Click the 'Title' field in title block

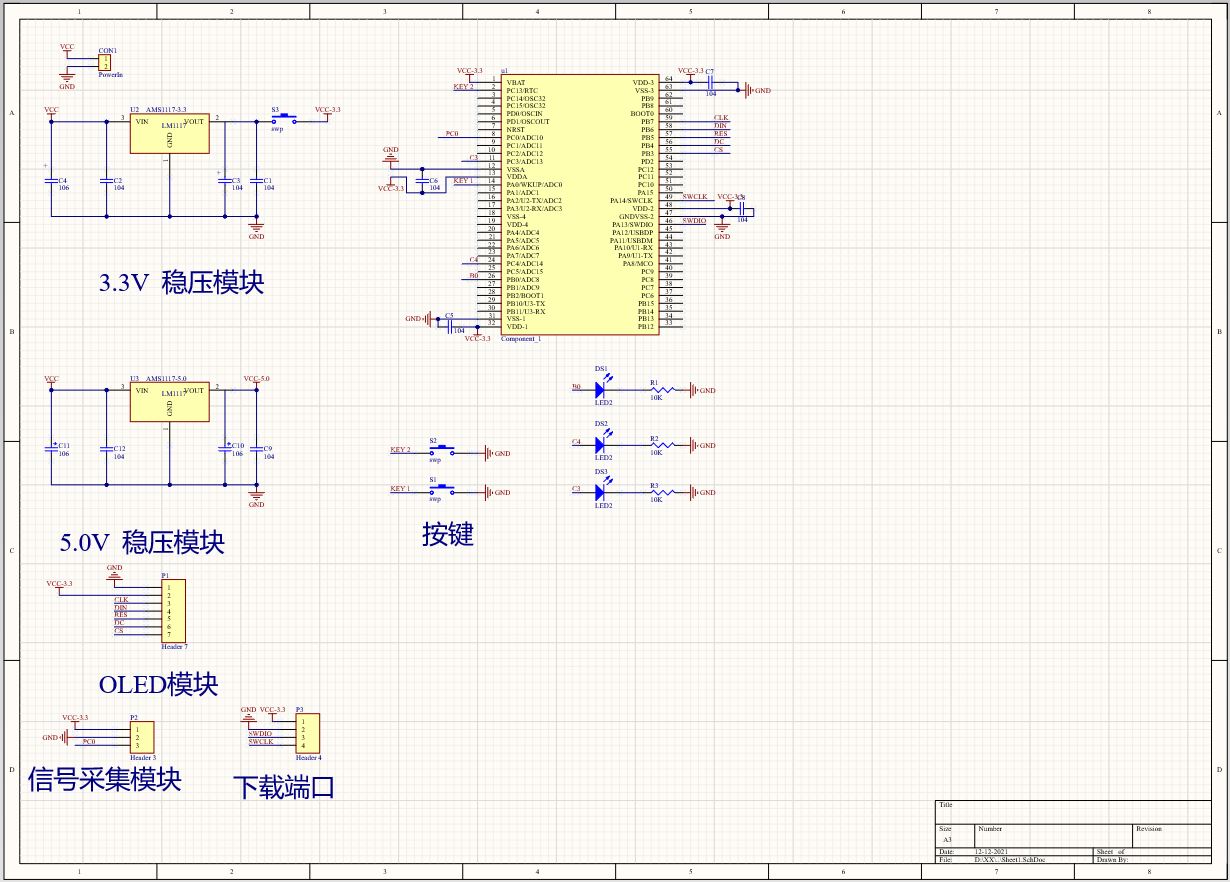(x=946, y=805)
